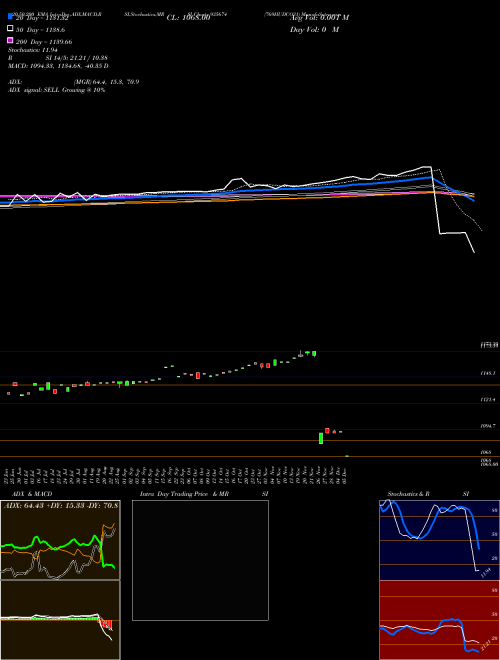Click the 1145.1 price axis label
500x660 pixels.
pyautogui.click(x=488, y=373)
